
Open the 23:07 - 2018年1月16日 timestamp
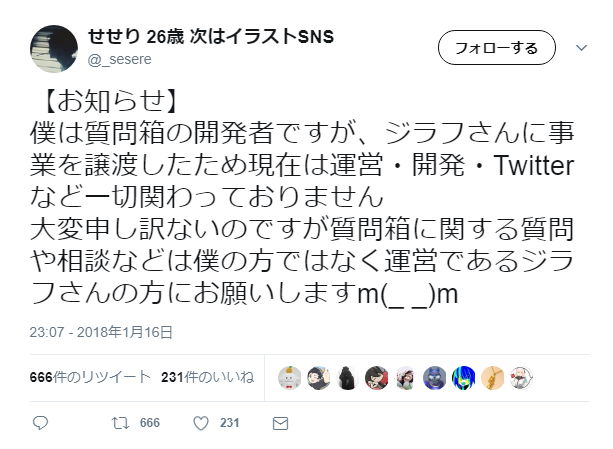pos(101,332)
